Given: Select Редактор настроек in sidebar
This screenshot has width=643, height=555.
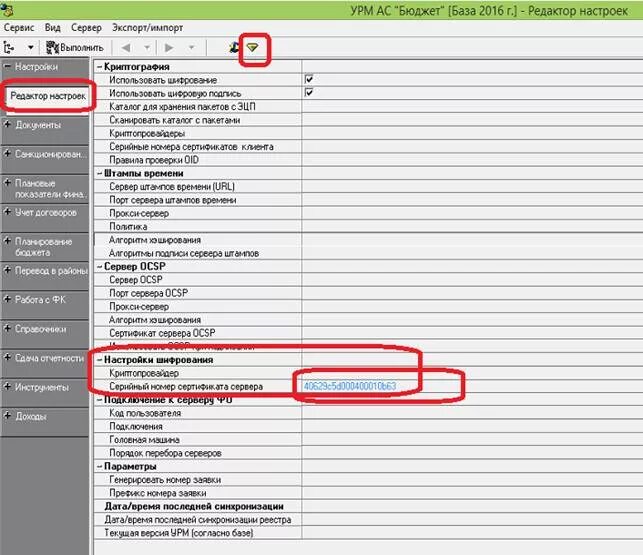Looking at the screenshot, I should pos(48,96).
